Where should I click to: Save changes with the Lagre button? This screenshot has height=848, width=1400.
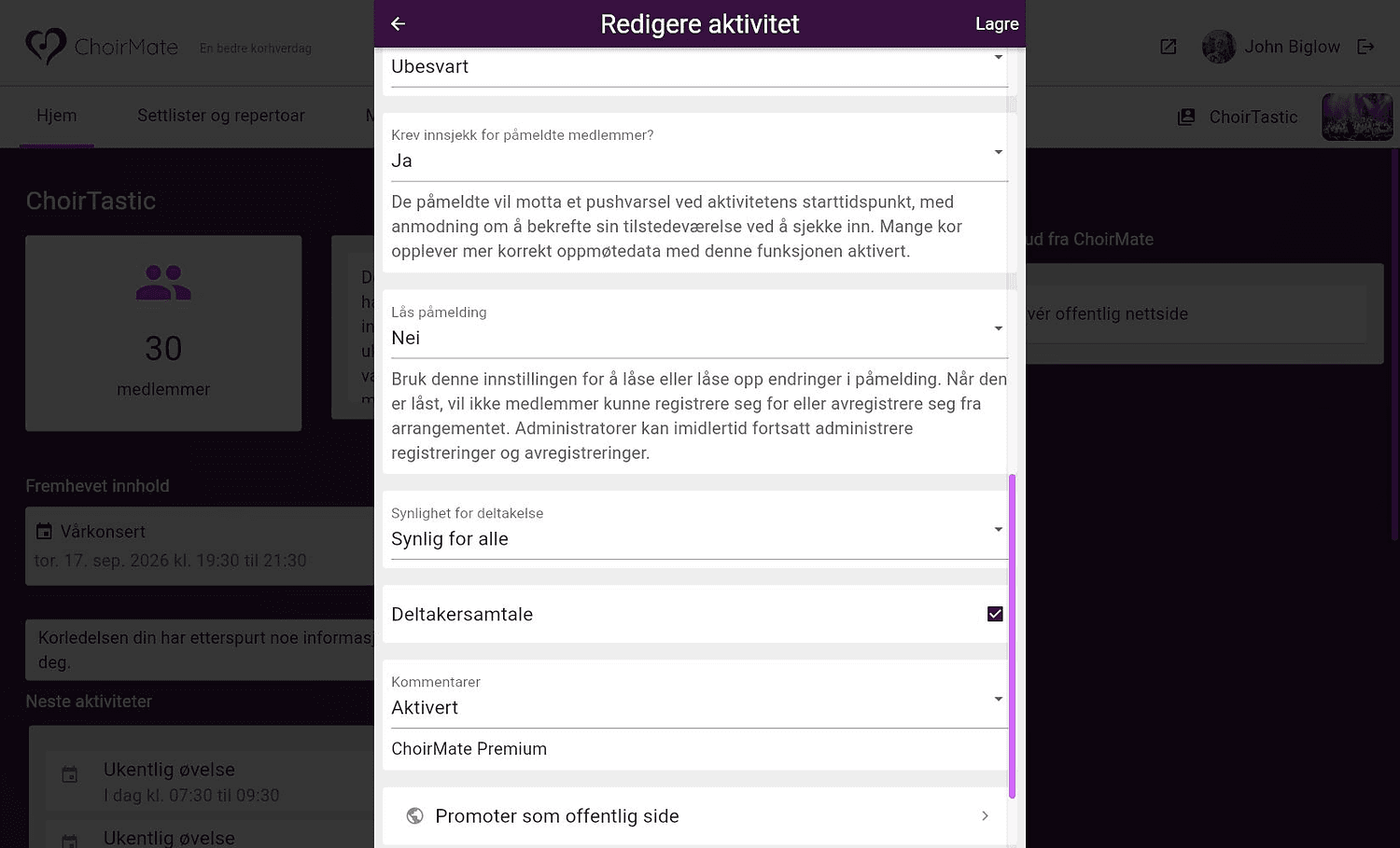(997, 24)
